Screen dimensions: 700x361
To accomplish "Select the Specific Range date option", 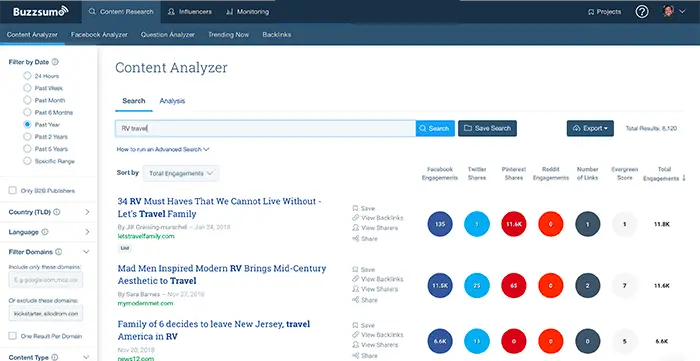I will 27,161.
